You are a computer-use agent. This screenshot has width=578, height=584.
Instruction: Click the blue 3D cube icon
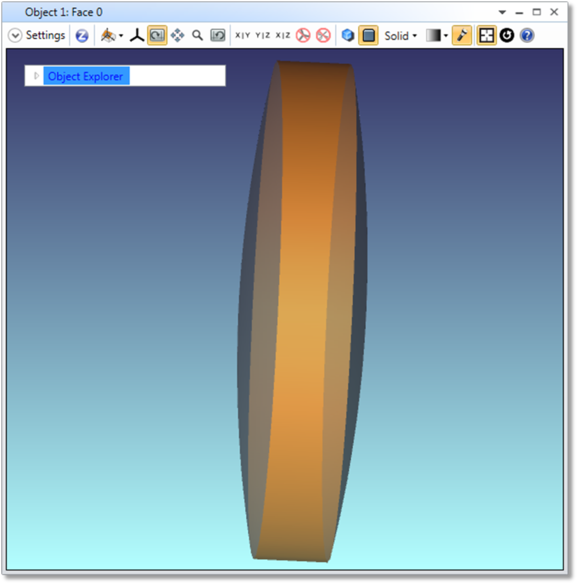[x=348, y=36]
